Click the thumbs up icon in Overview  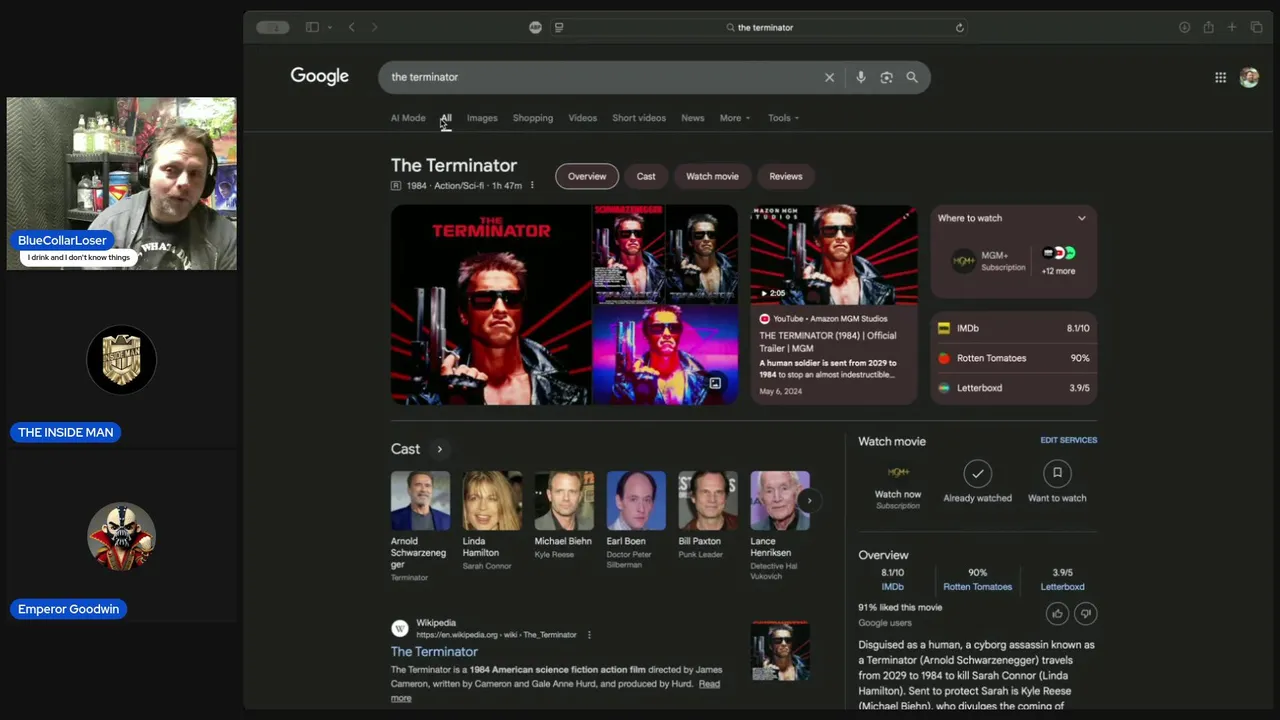1057,613
